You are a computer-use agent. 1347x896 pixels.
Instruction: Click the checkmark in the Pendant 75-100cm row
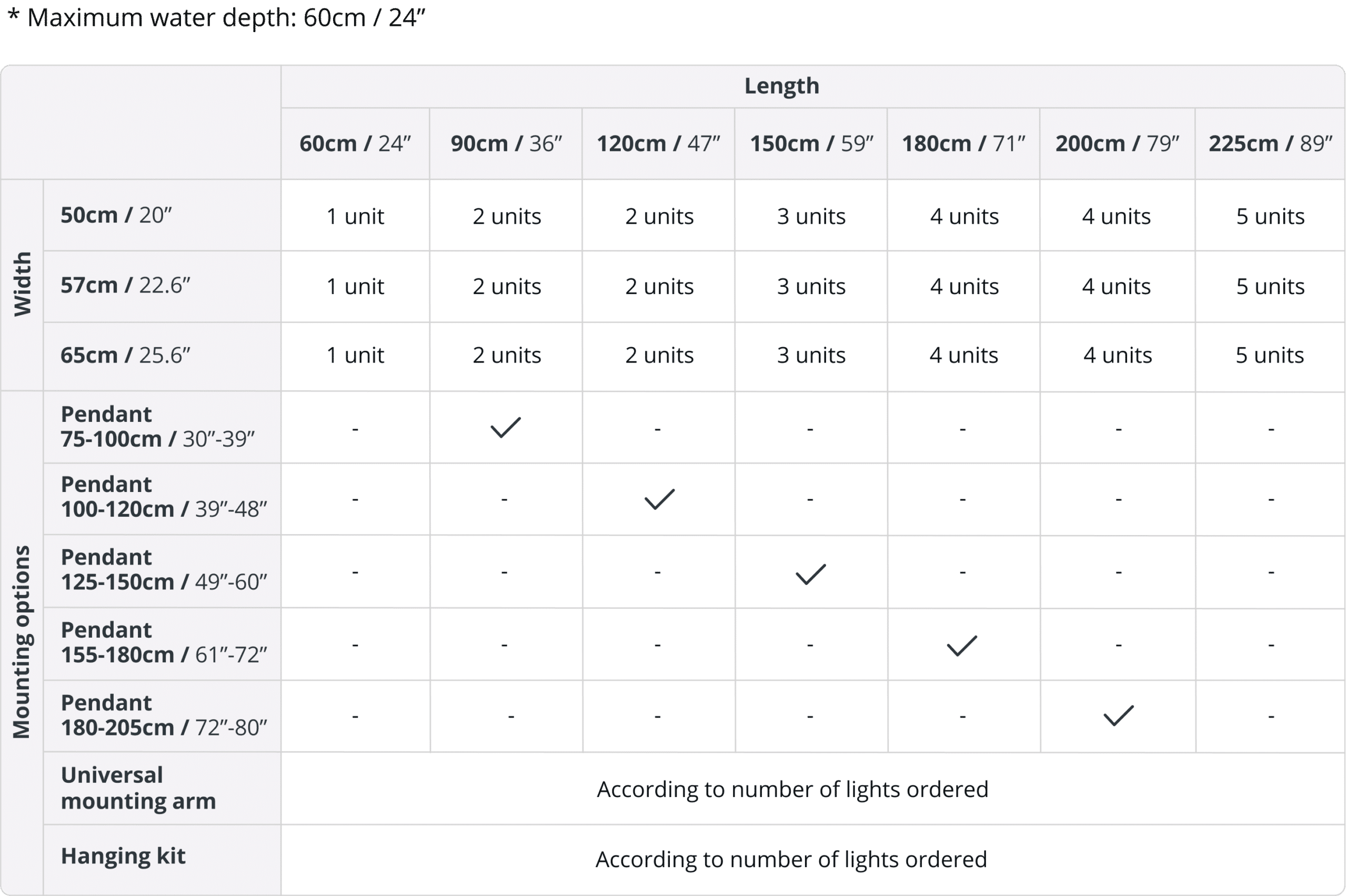(x=506, y=427)
